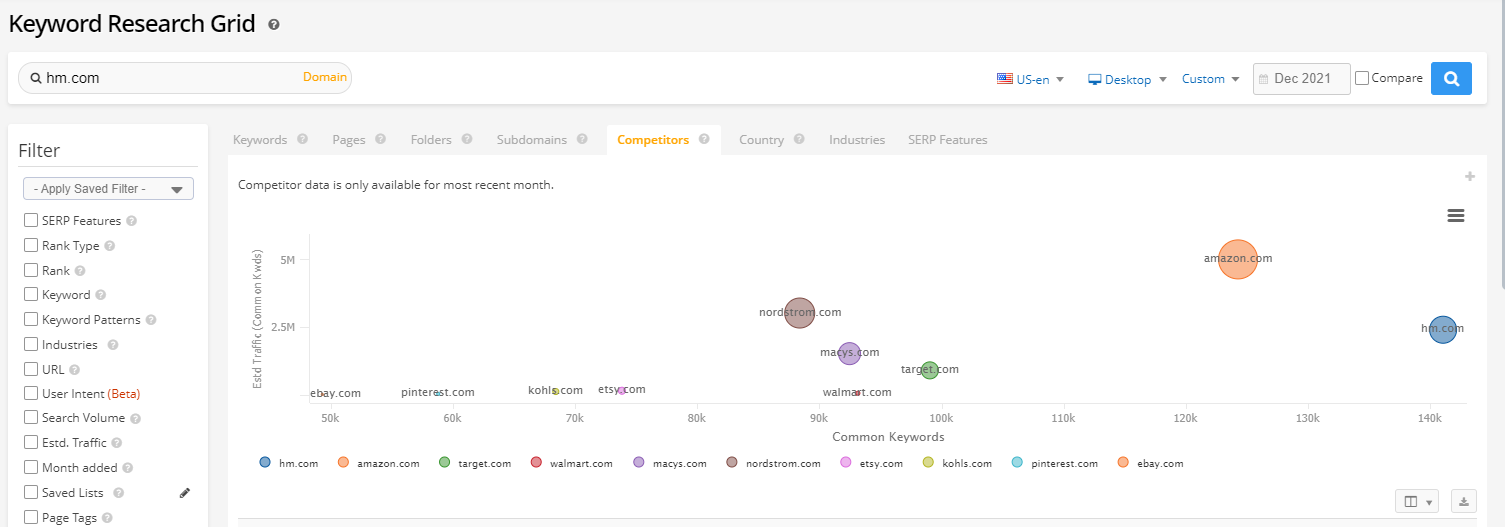Screen dimensions: 1505x527
Task: Enable the Compare checkbox
Action: pos(1362,78)
